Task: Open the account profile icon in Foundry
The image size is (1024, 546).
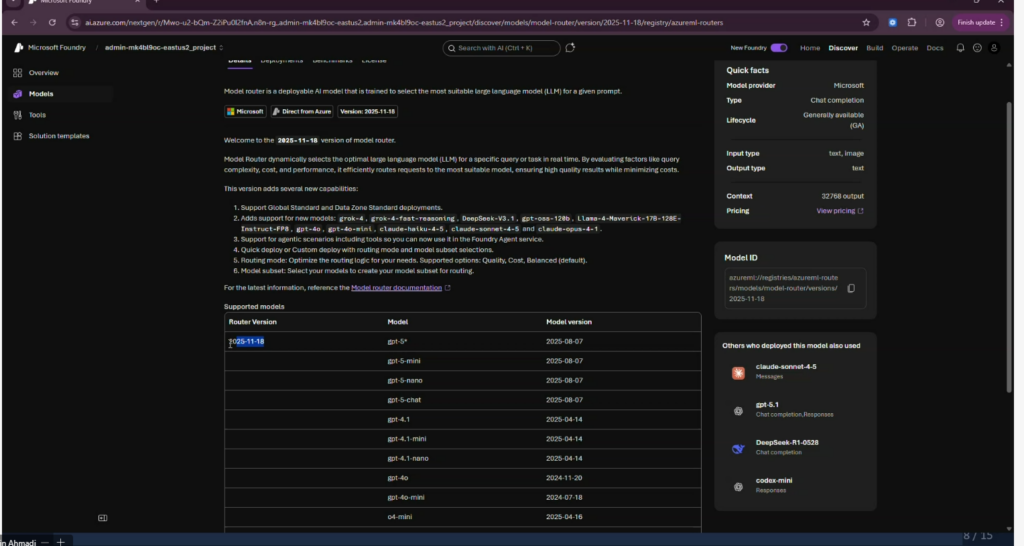Action: pos(993,48)
